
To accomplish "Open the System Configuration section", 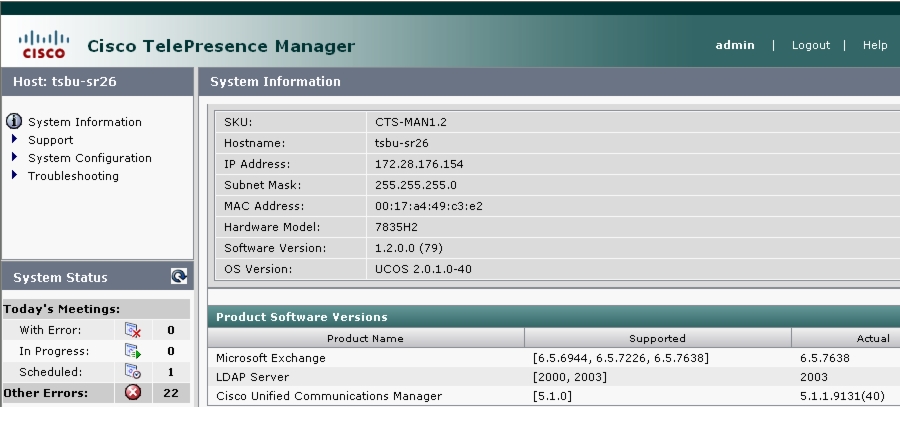I will coord(90,158).
